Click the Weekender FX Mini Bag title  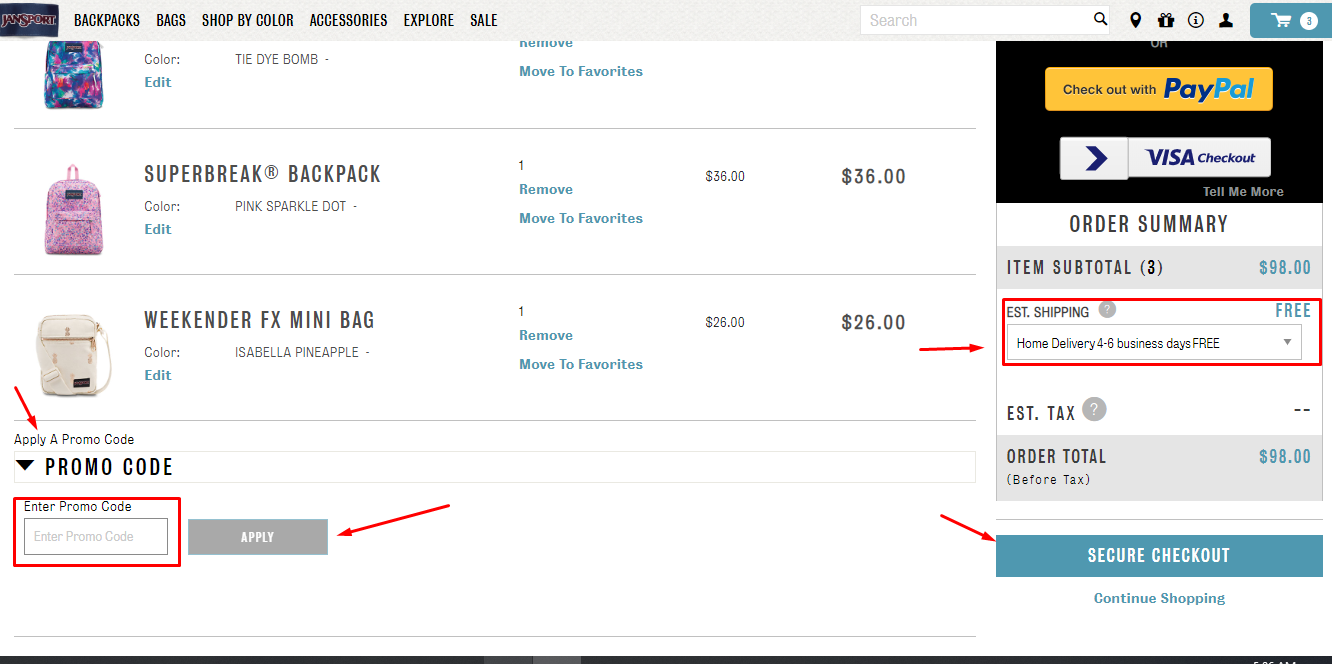[260, 320]
